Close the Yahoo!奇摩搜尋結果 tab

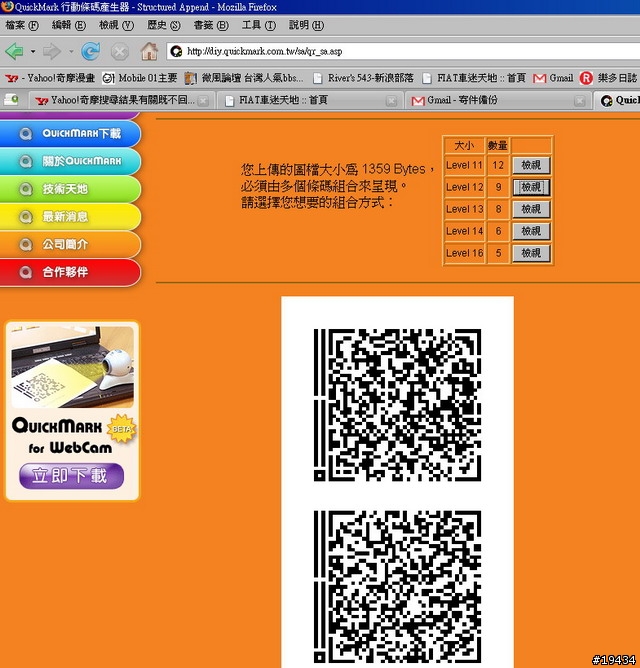click(x=203, y=101)
